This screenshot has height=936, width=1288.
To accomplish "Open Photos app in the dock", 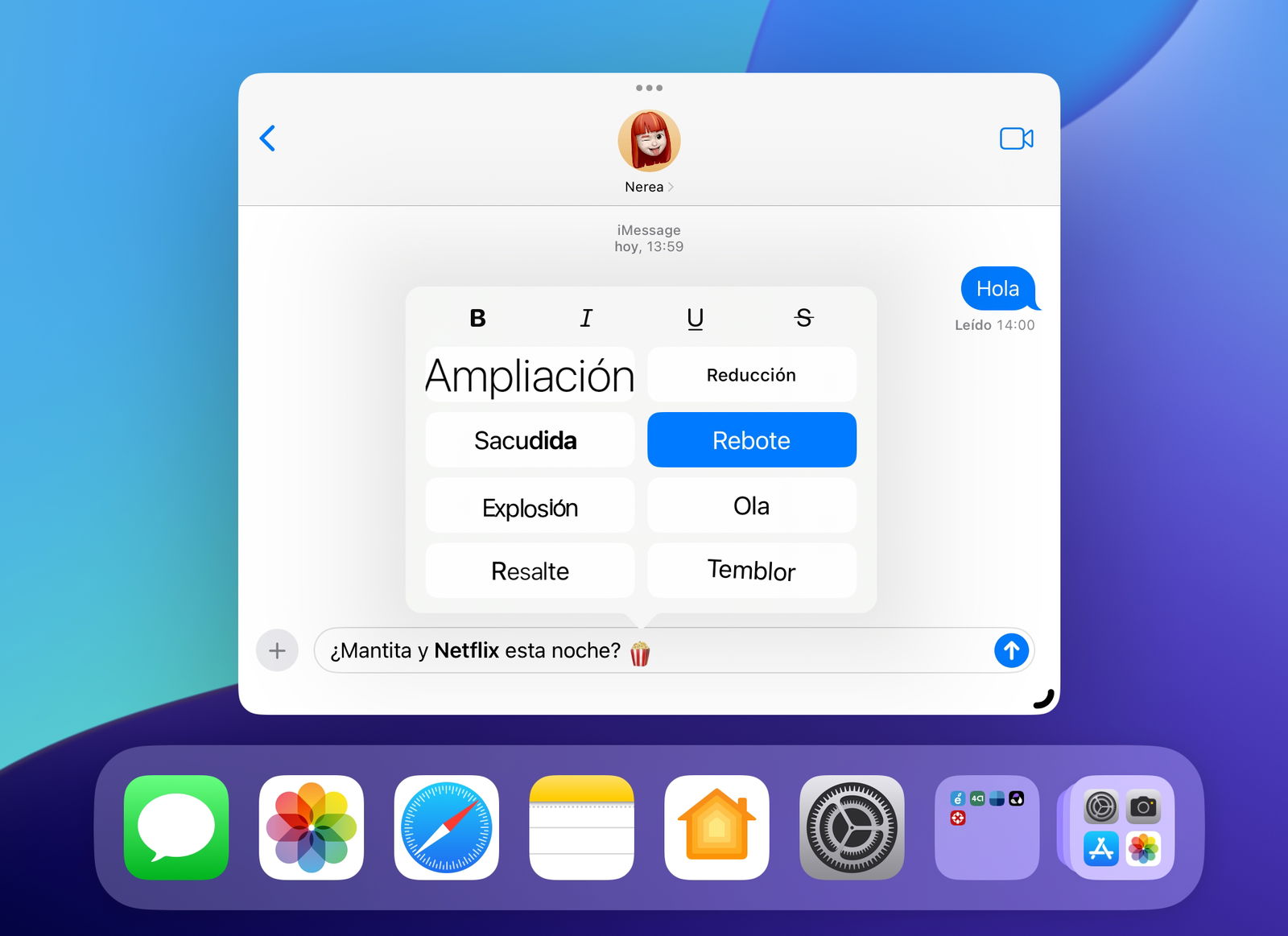I will pos(312,827).
